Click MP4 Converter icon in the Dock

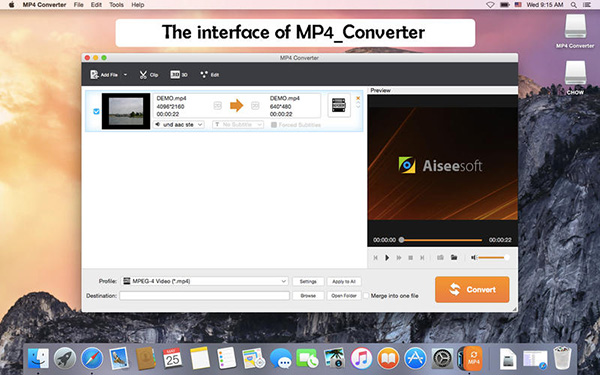(x=470, y=359)
